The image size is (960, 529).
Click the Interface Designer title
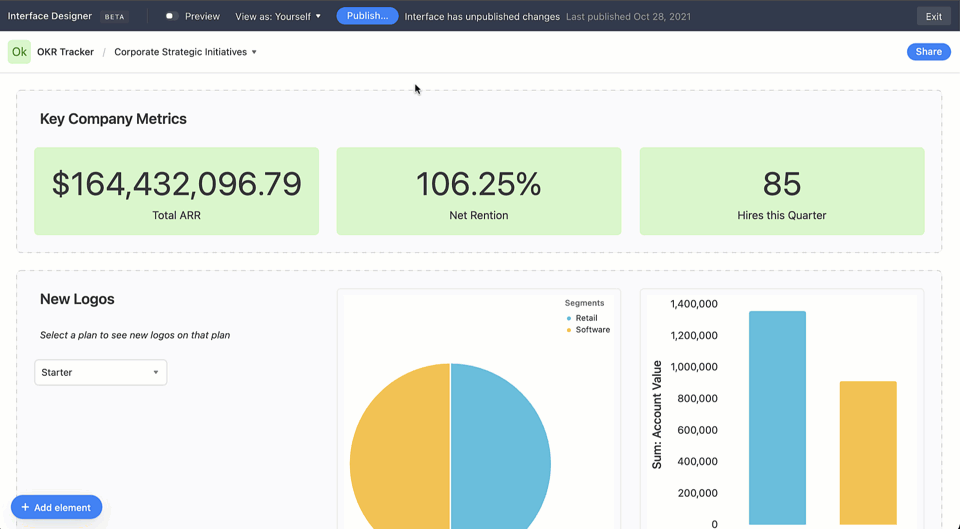[50, 16]
